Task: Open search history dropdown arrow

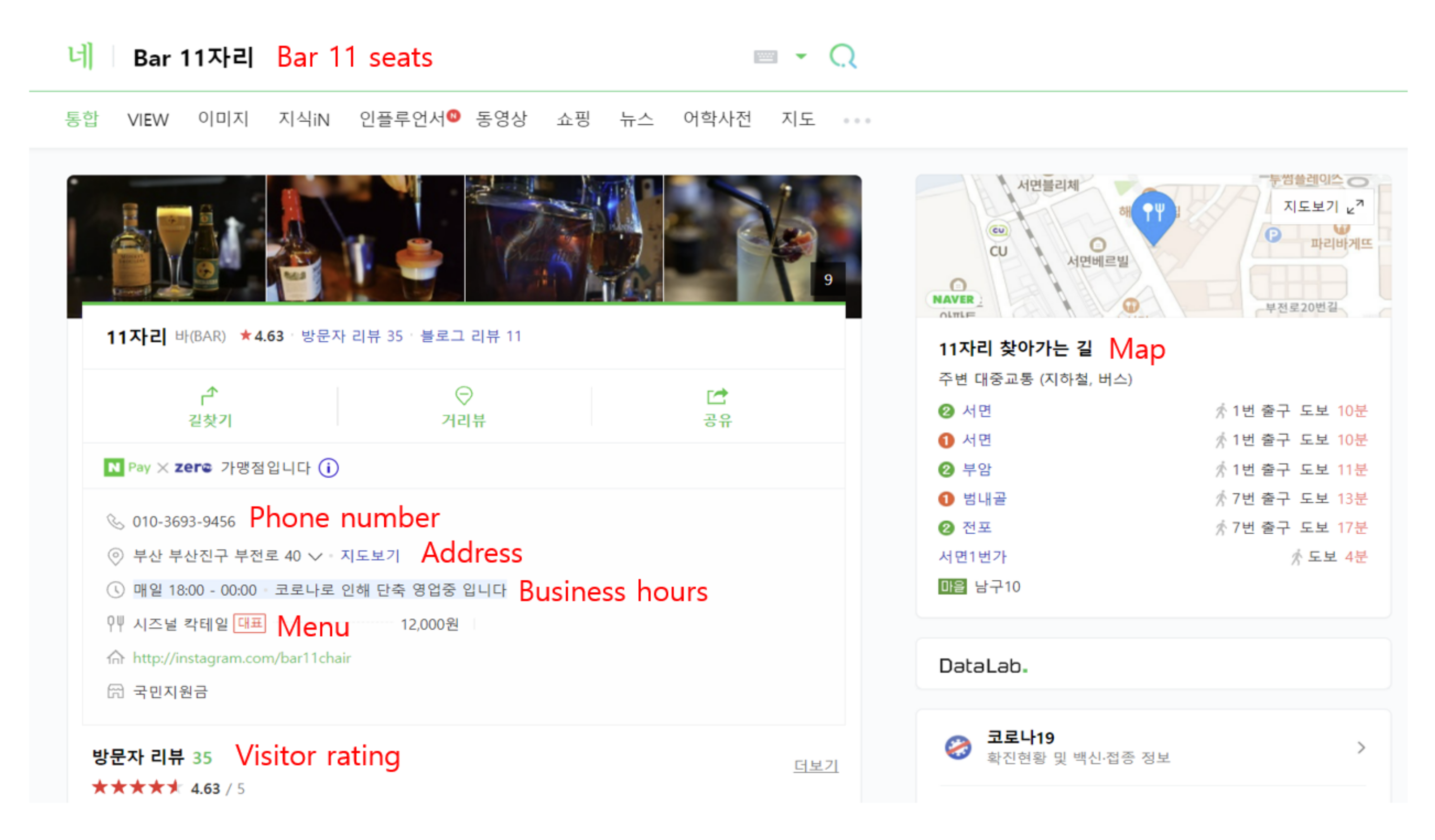Action: pyautogui.click(x=801, y=56)
